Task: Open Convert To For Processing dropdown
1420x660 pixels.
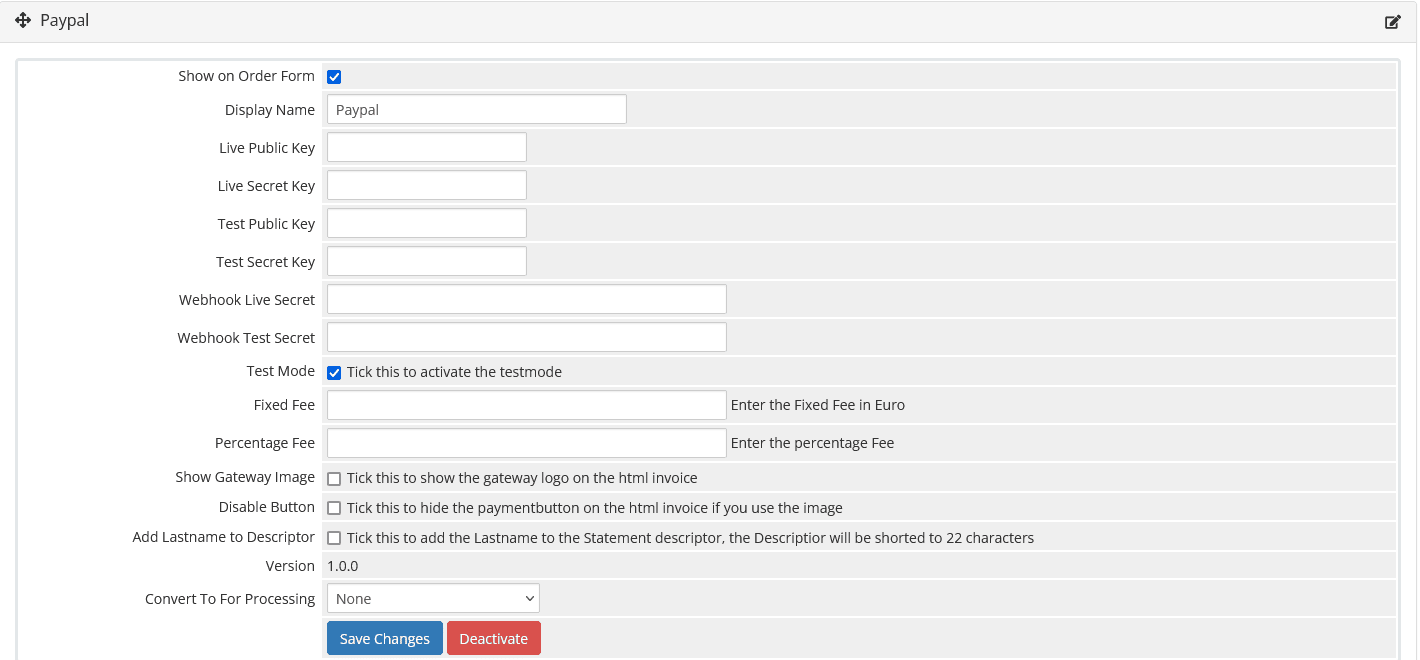Action: (x=433, y=599)
